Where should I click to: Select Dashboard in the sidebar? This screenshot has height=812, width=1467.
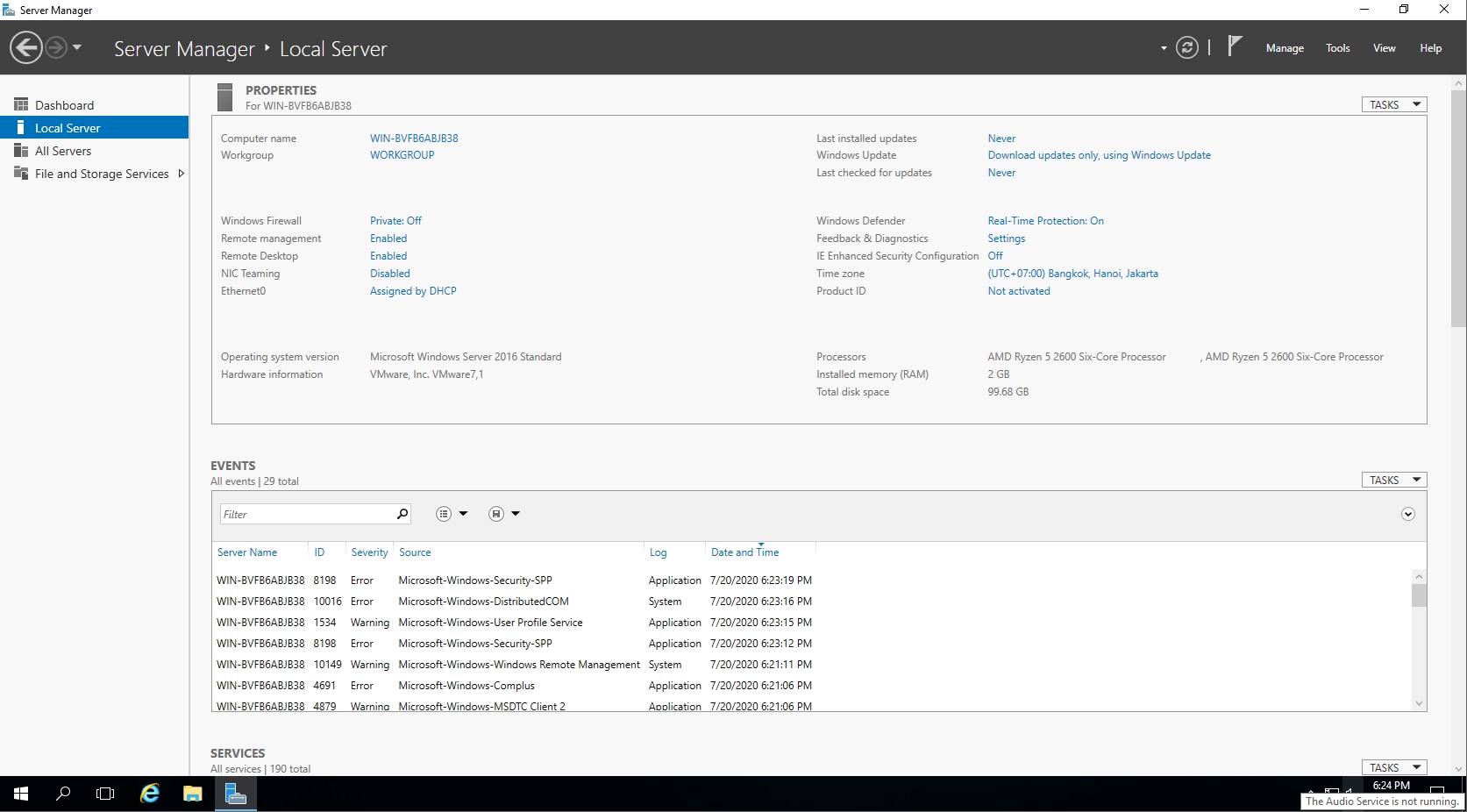(94, 105)
